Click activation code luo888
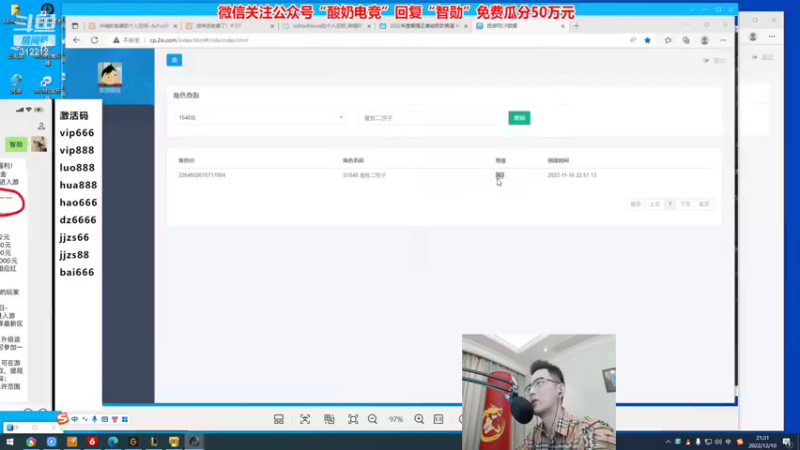800x450 pixels. (77, 167)
